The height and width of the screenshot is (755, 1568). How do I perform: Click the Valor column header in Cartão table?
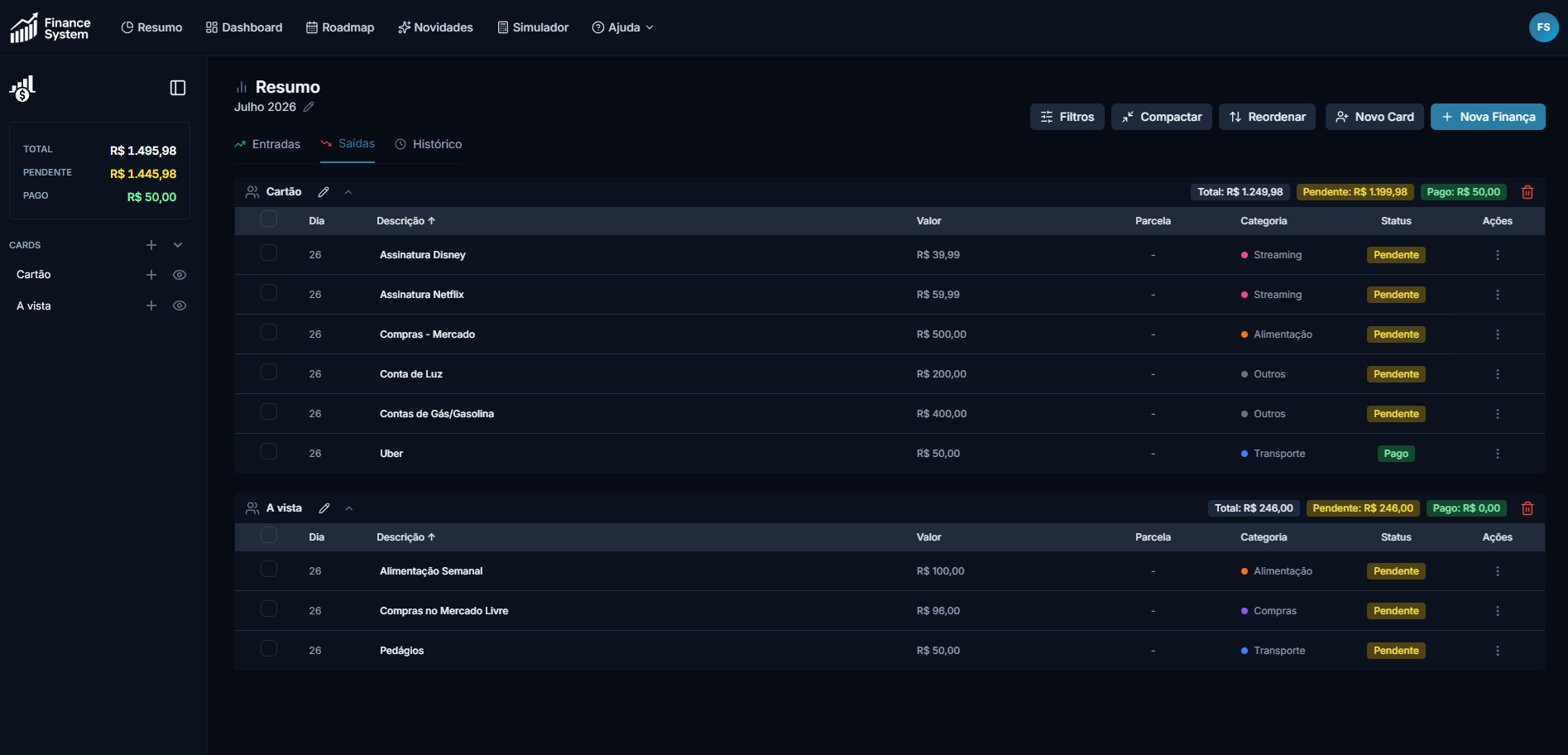(928, 221)
